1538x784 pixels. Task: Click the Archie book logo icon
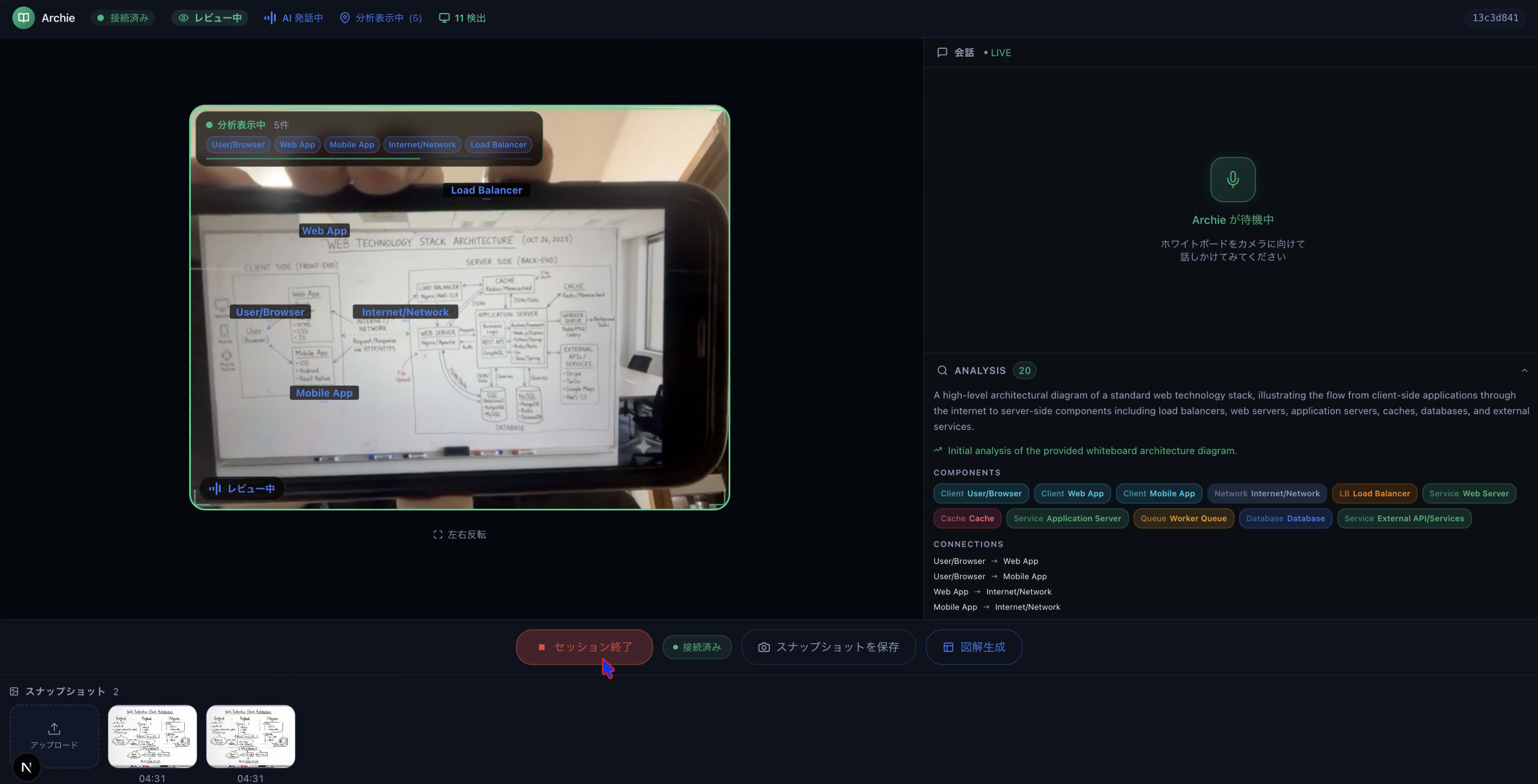tap(23, 18)
